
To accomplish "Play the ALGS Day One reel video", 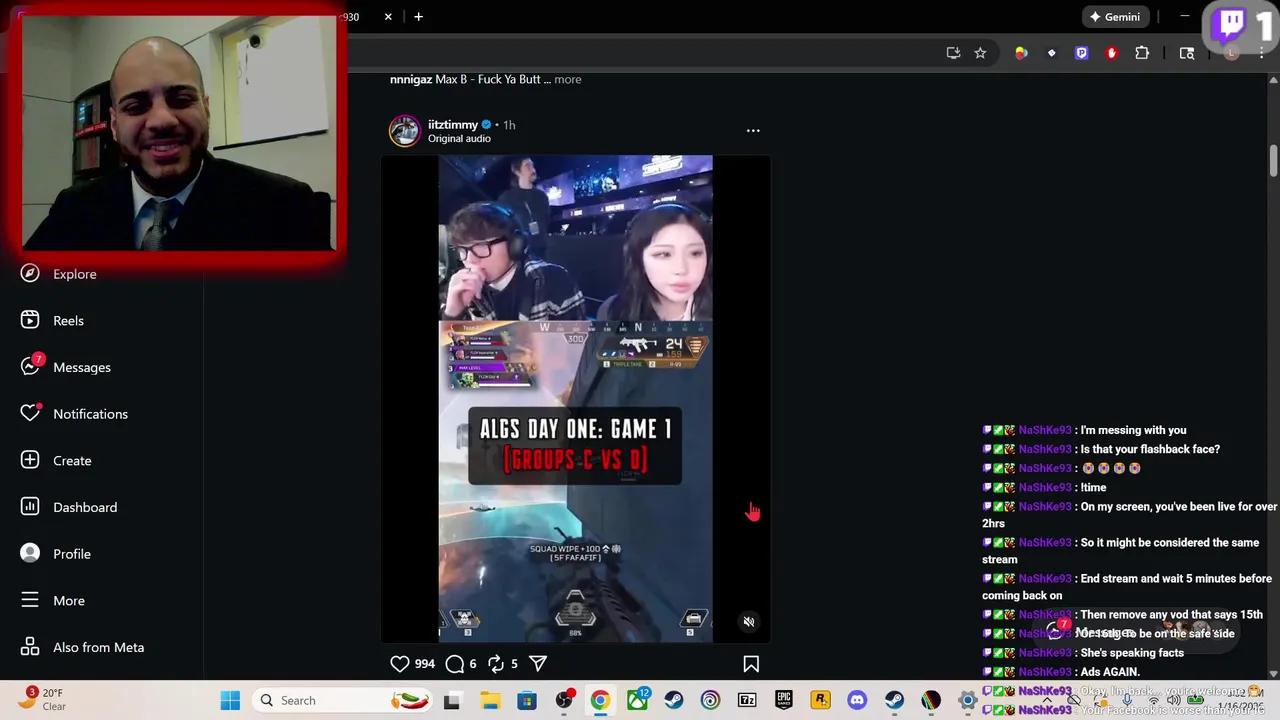I will pyautogui.click(x=575, y=398).
